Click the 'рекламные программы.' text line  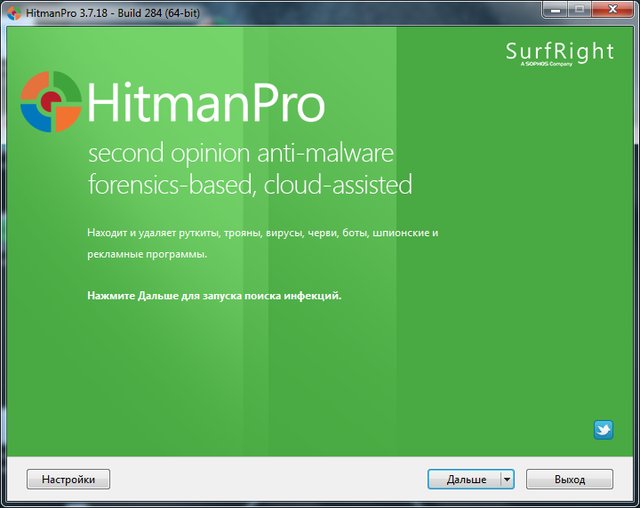click(147, 254)
